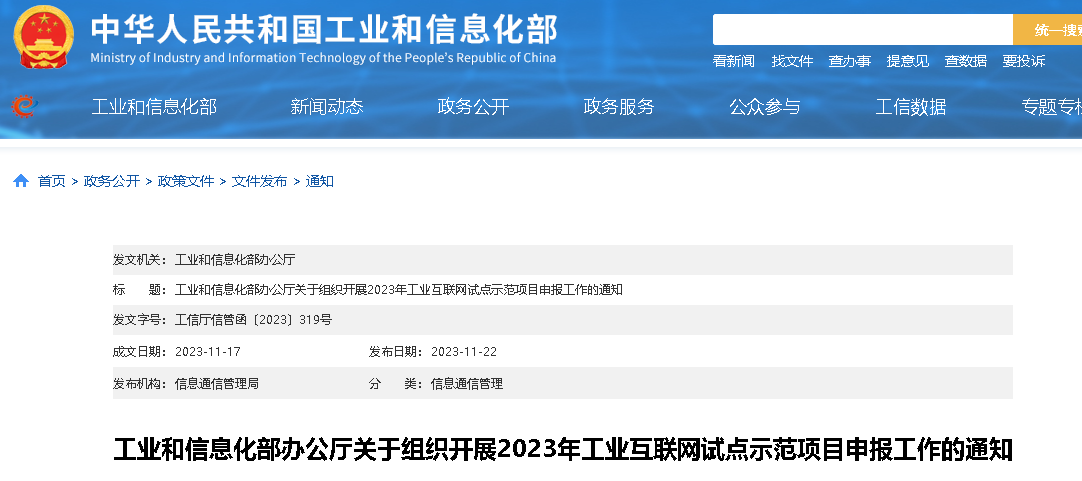Open the 工信数据 nav menu
Image resolution: width=1082 pixels, height=481 pixels.
910,107
